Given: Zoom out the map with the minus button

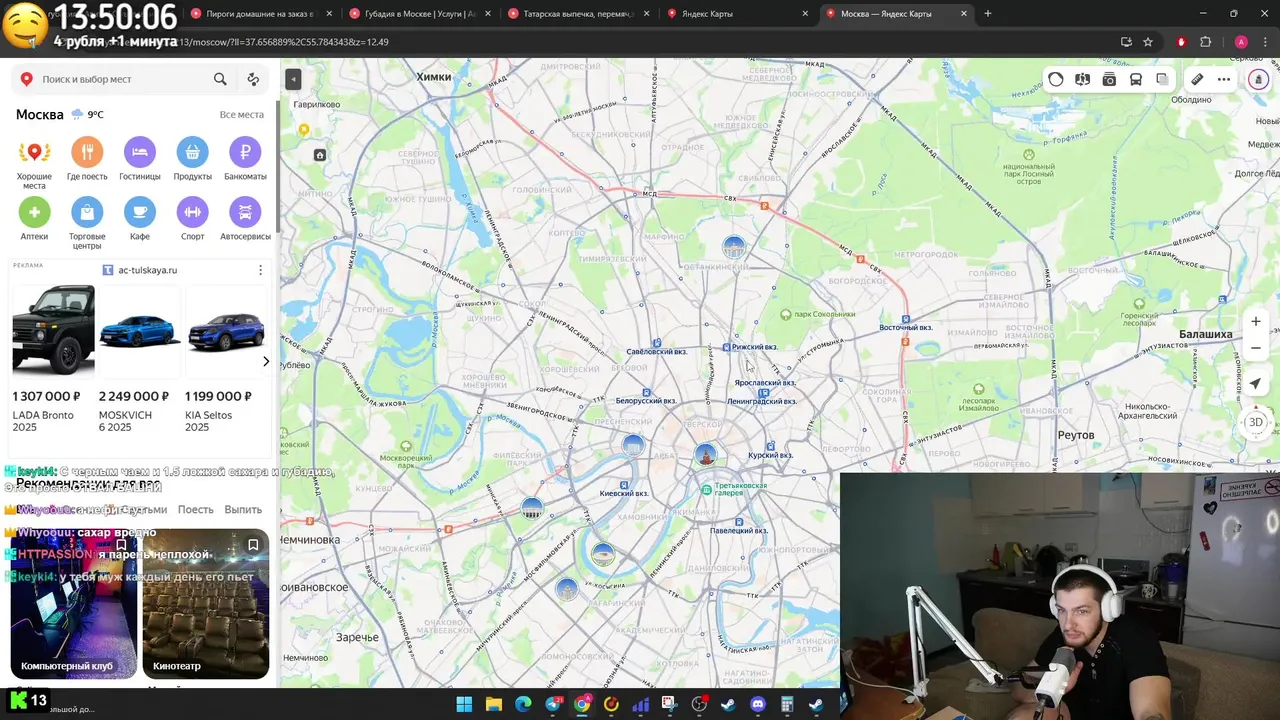Looking at the screenshot, I should (x=1256, y=348).
